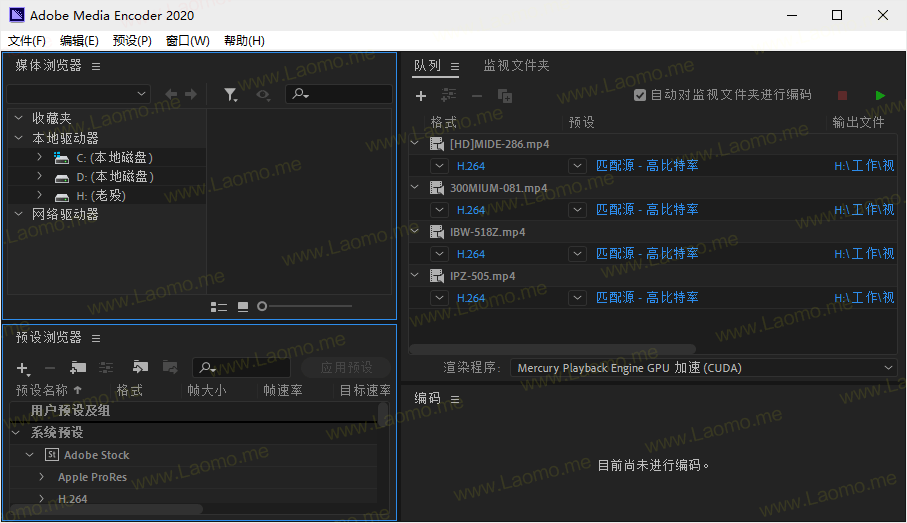Open format dropdown for [HD]MIDE-286.mp4

click(440, 166)
